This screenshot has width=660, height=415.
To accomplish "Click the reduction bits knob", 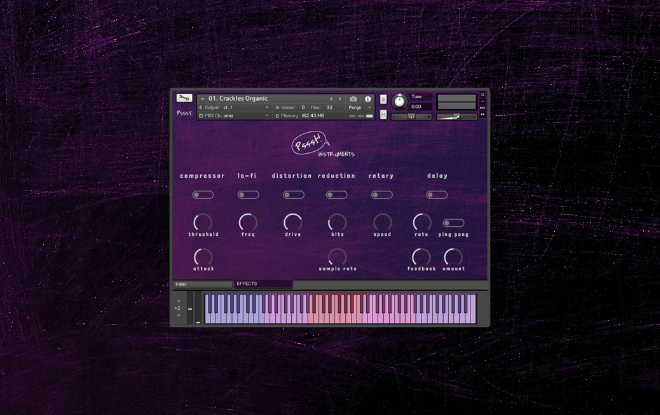I will pos(337,222).
